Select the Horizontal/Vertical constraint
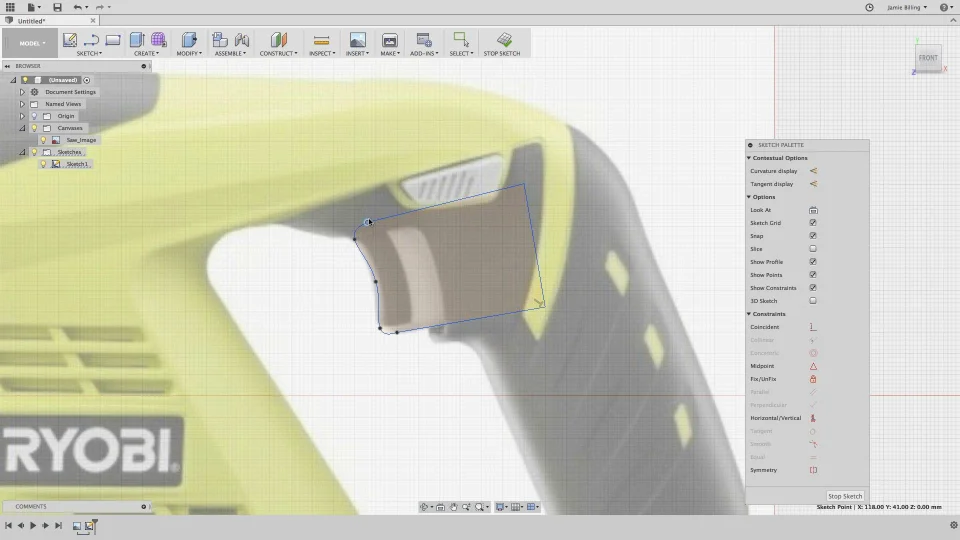Viewport: 960px width, 540px height. 813,418
